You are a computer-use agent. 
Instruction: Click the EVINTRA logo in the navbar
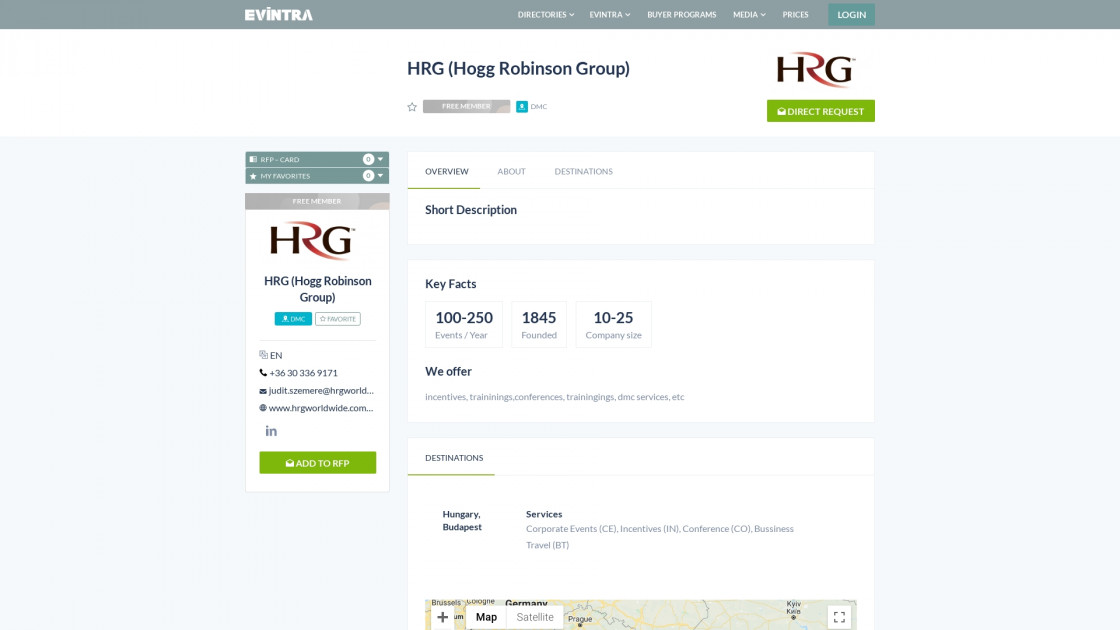coord(278,14)
